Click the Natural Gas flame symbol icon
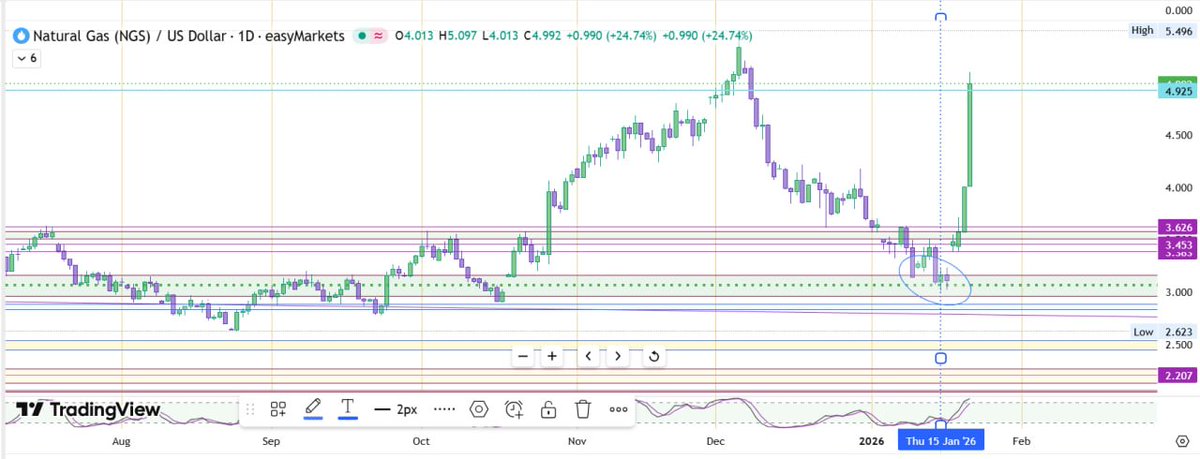 pyautogui.click(x=19, y=35)
